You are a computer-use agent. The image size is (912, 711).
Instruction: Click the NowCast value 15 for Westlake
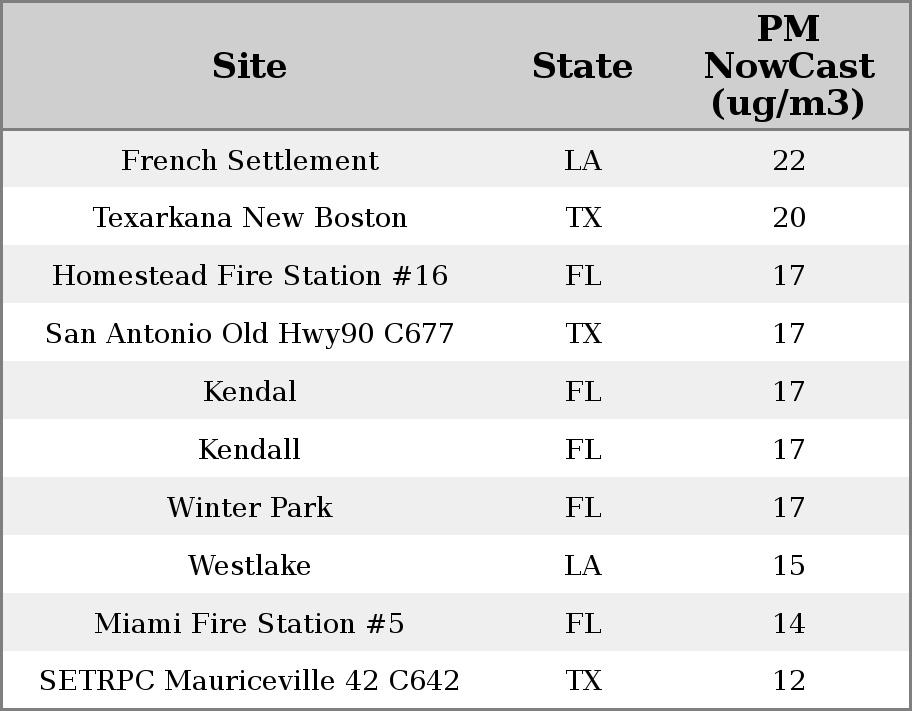click(x=789, y=566)
